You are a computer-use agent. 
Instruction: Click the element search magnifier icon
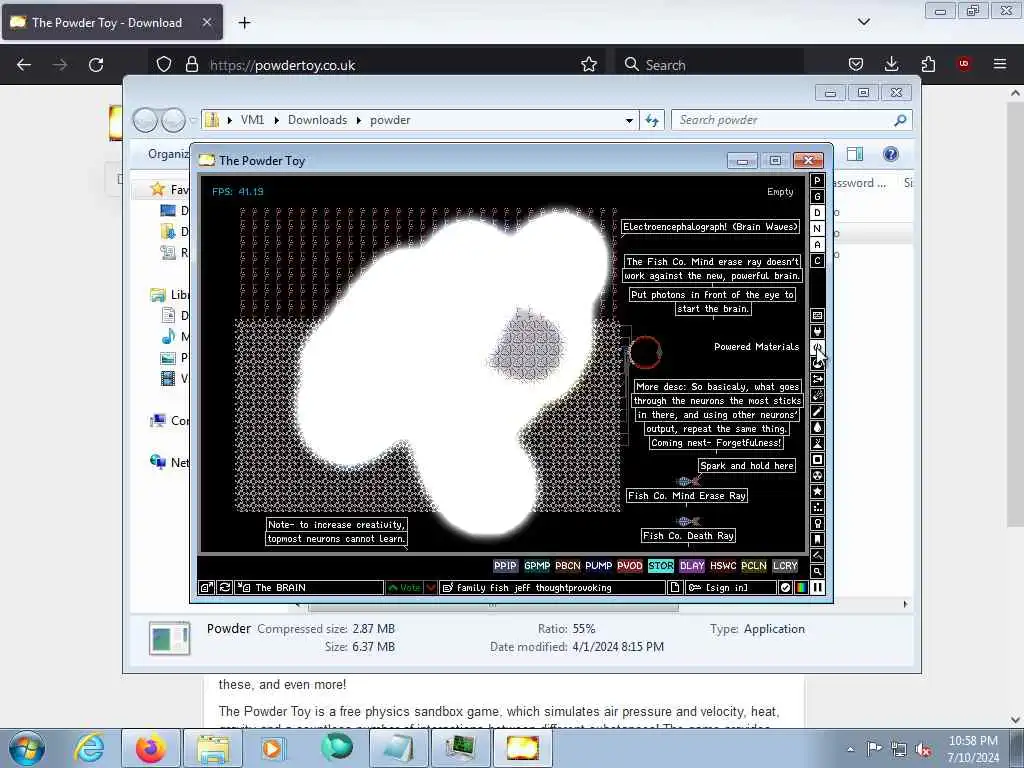pyautogui.click(x=817, y=571)
